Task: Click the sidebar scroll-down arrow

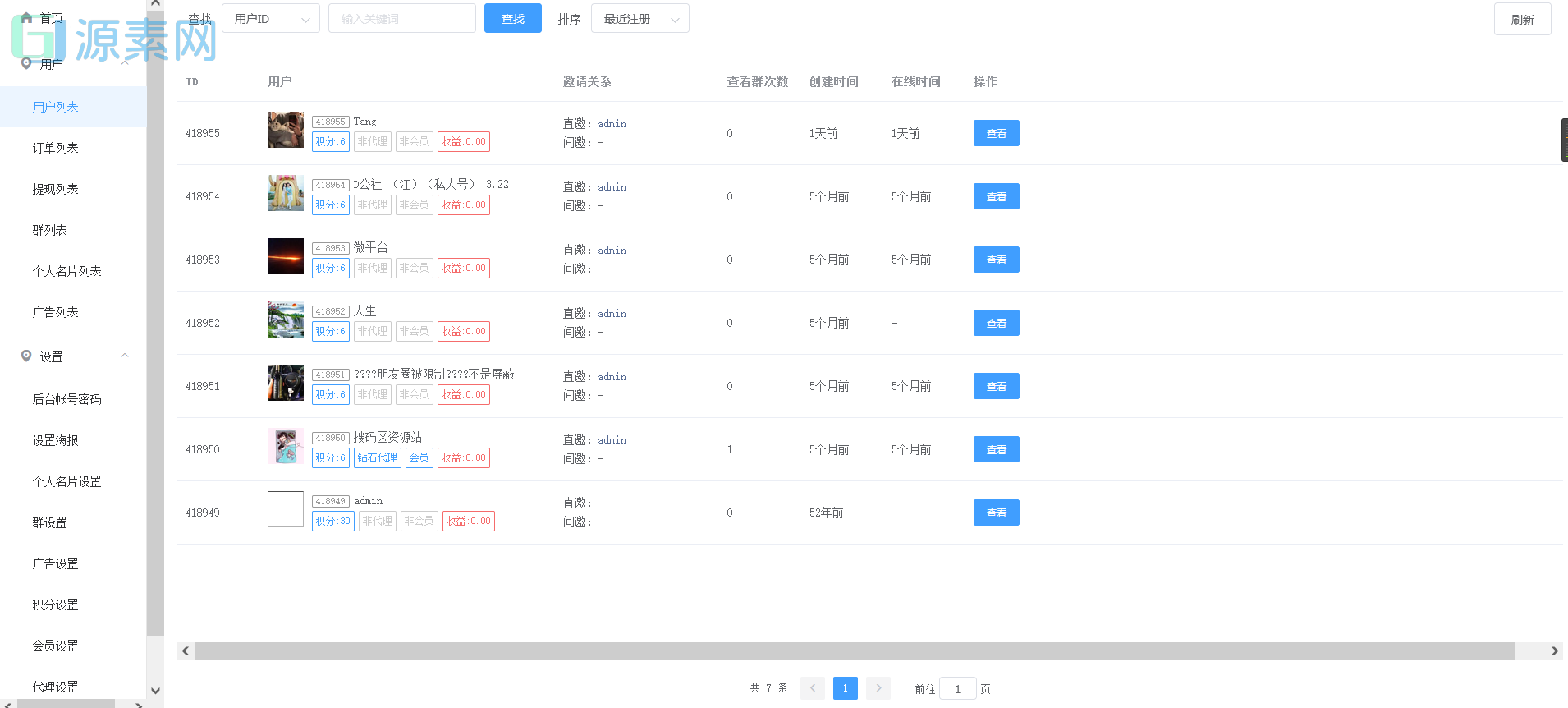Action: pos(155,691)
